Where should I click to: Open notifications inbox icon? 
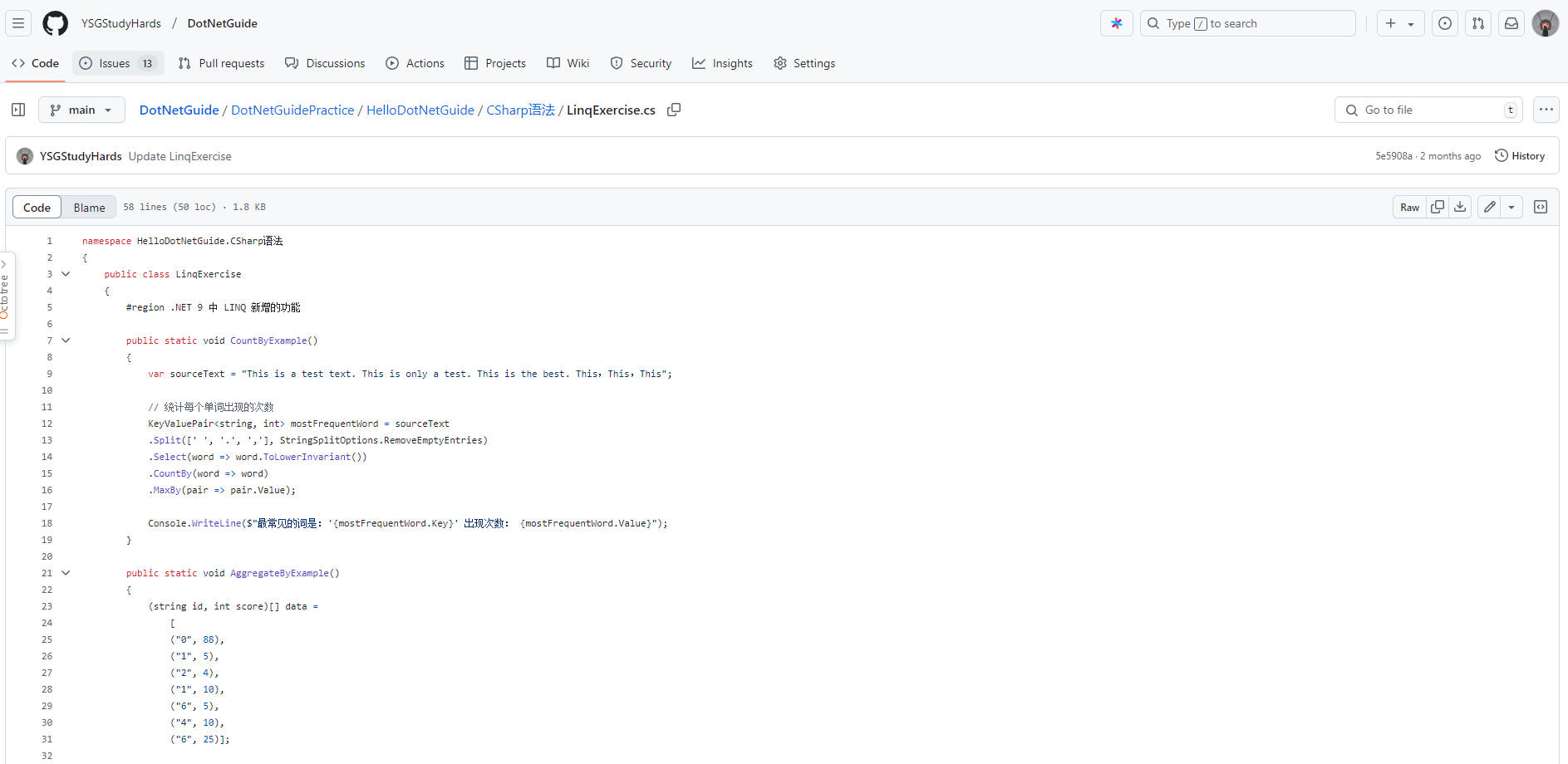click(x=1511, y=23)
